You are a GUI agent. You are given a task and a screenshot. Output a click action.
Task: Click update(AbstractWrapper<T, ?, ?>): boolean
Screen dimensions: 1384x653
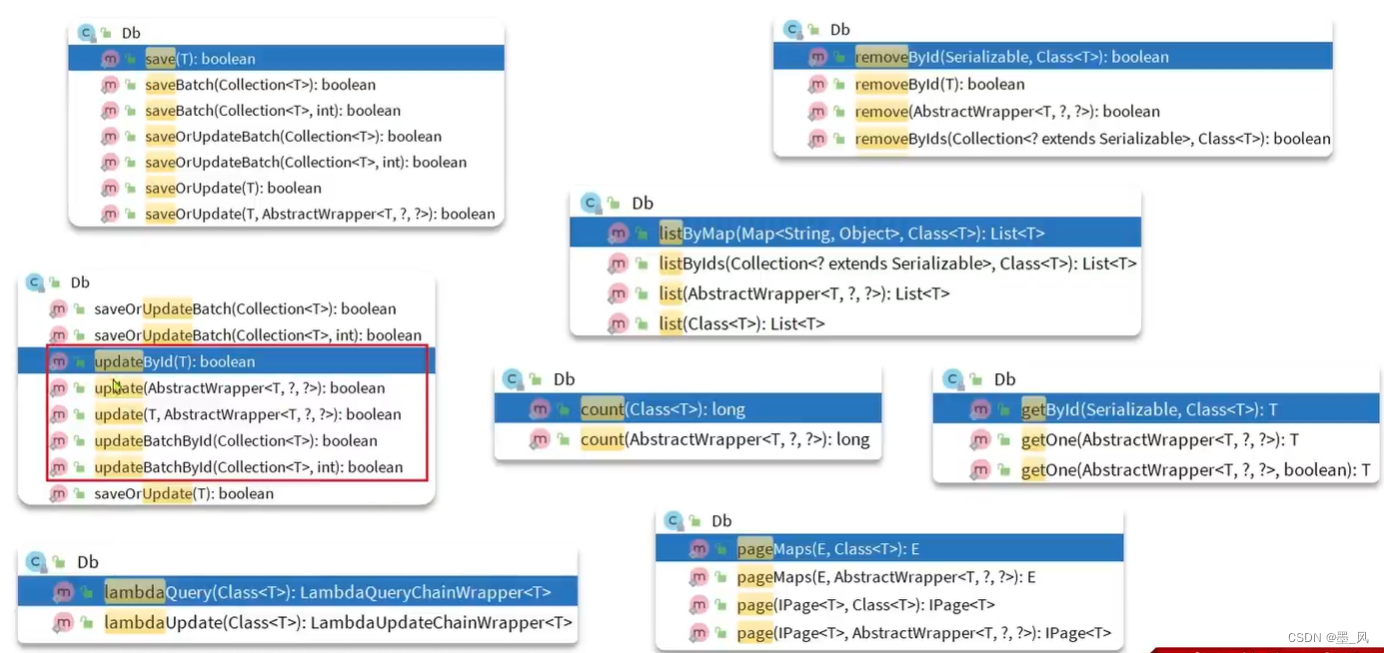tap(239, 388)
